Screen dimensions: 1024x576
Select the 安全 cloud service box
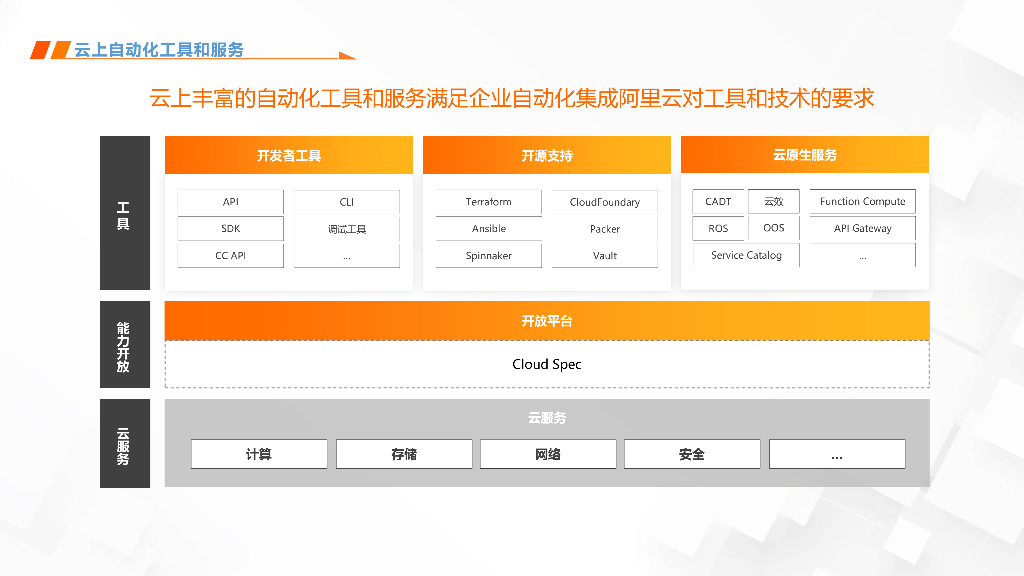tap(692, 454)
